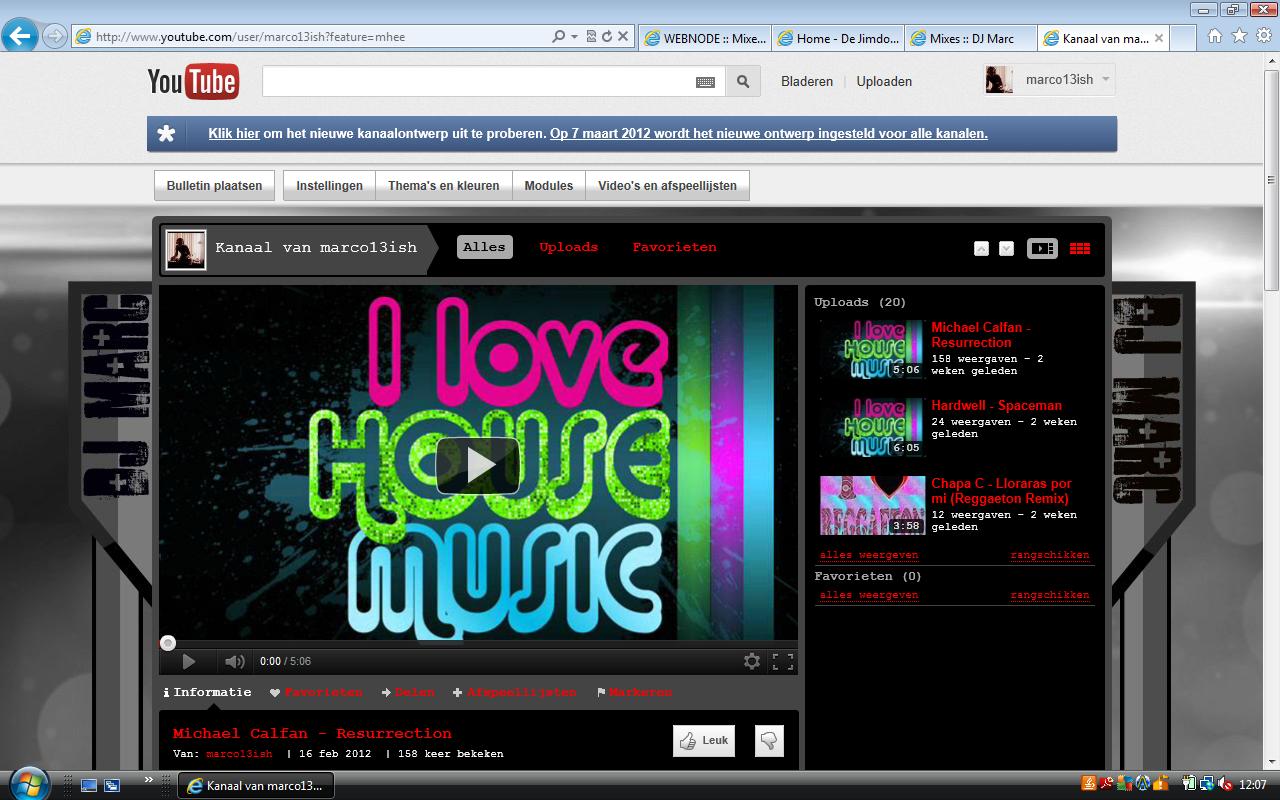Open the Modules tab
The width and height of the screenshot is (1280, 800).
click(549, 186)
